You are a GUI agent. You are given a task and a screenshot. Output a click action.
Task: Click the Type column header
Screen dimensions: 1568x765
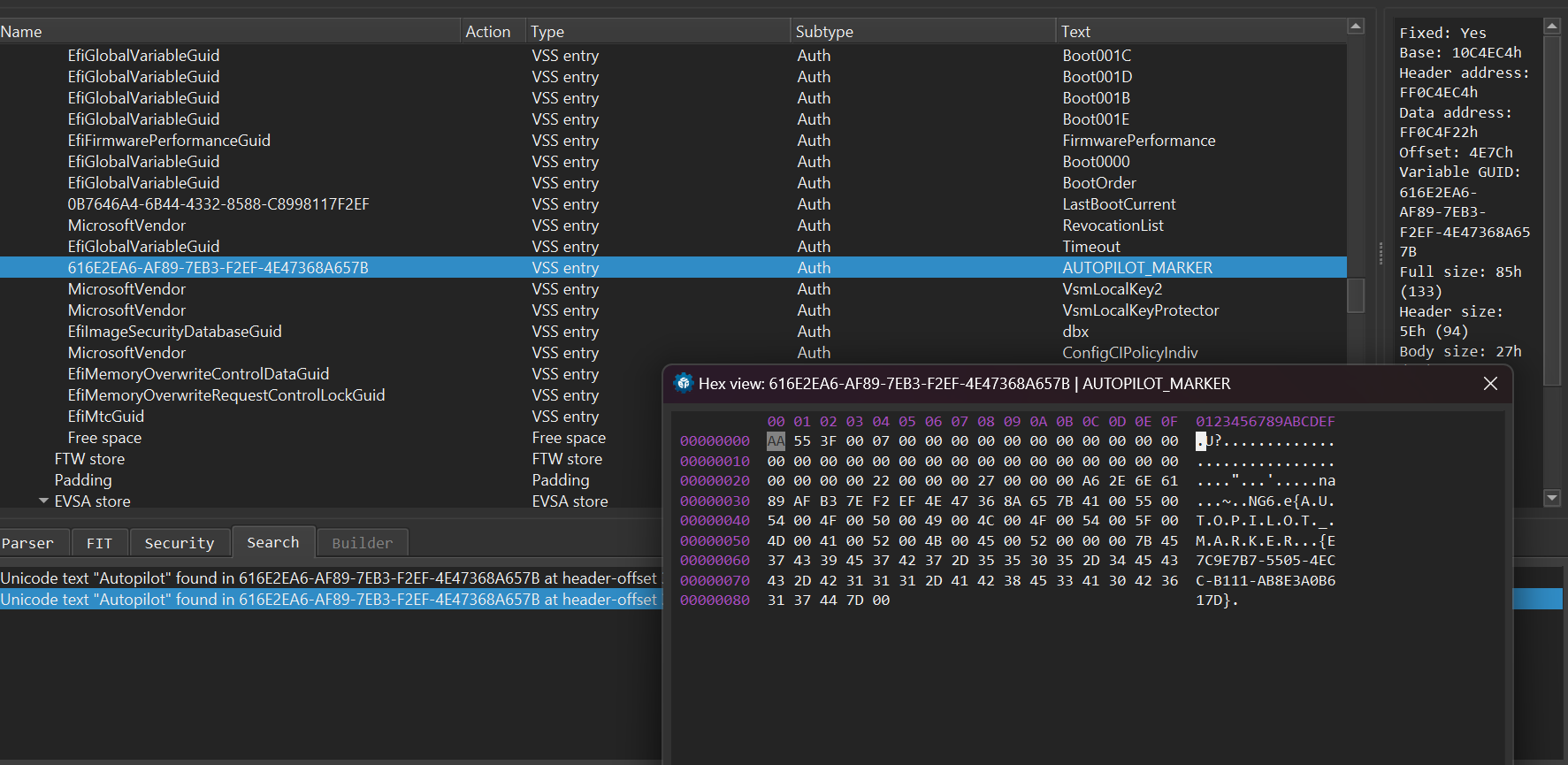pyautogui.click(x=658, y=31)
